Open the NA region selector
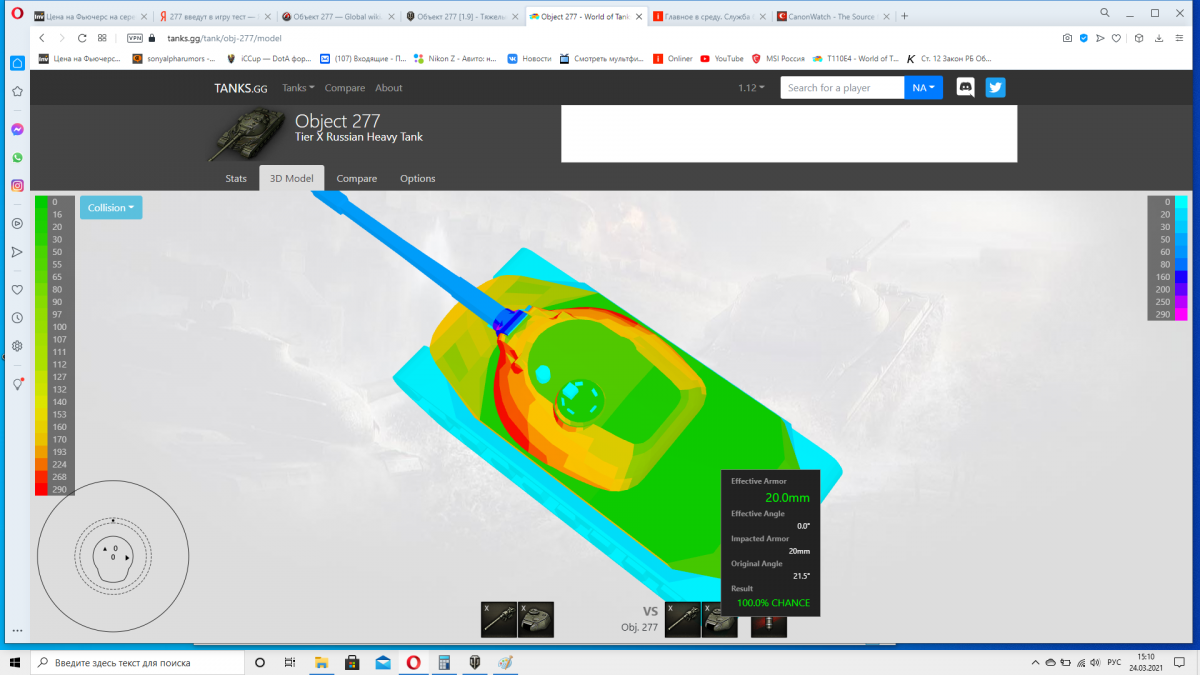 coord(924,88)
